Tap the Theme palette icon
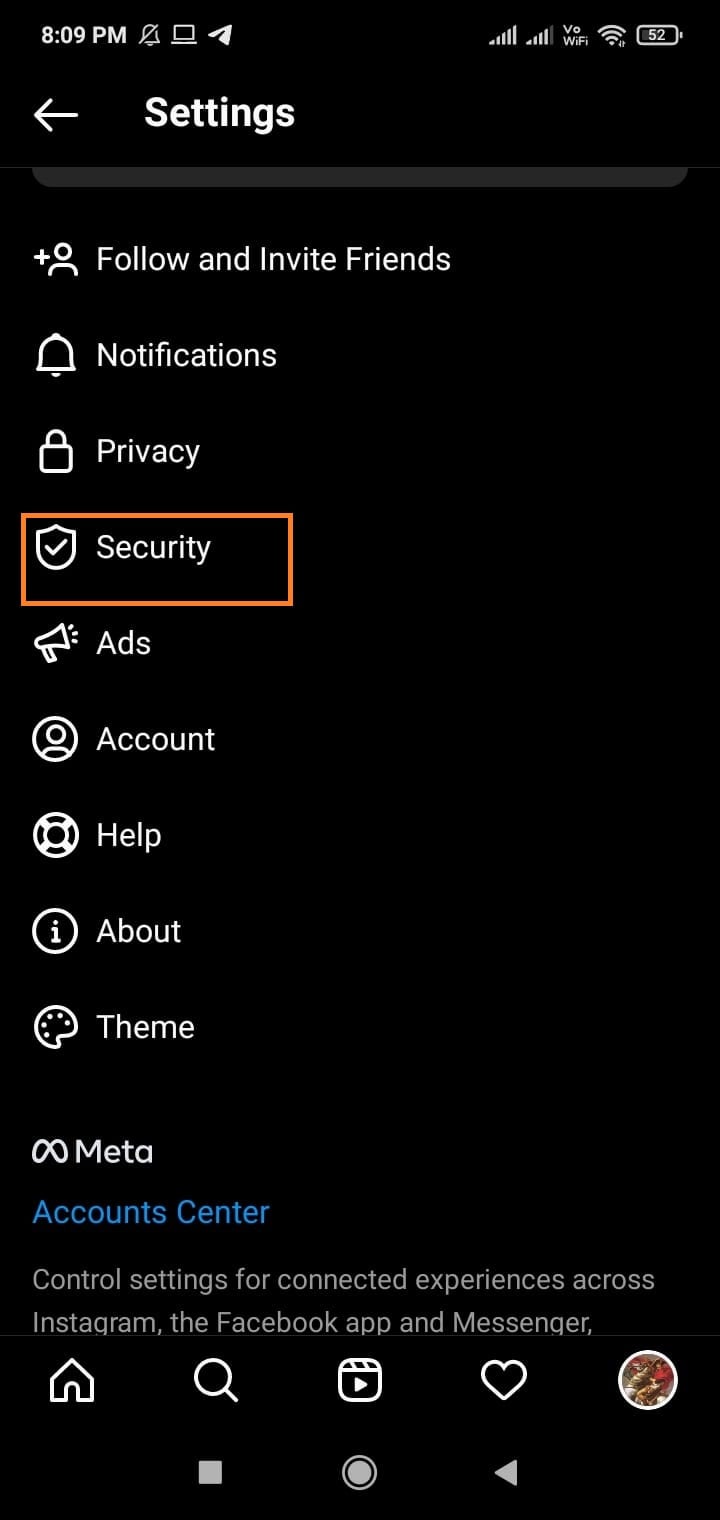Screen dimensions: 720x1520 55,1026
